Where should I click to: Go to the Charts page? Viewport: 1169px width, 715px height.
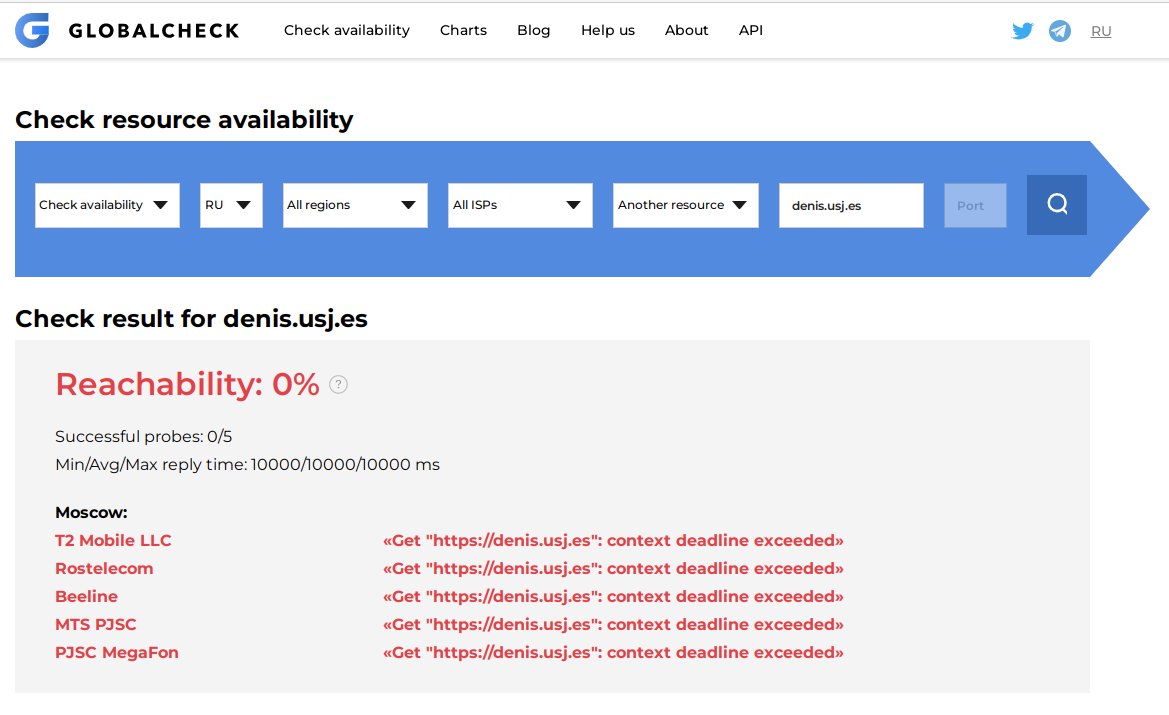point(463,31)
